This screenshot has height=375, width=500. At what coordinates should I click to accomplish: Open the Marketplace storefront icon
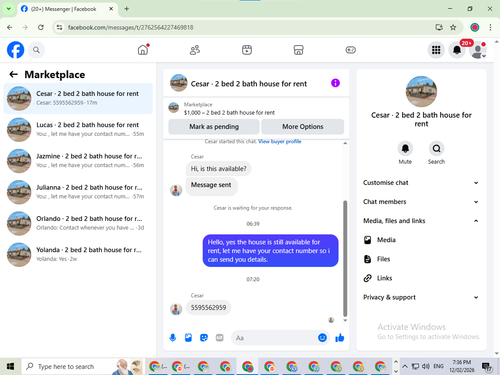tap(298, 50)
